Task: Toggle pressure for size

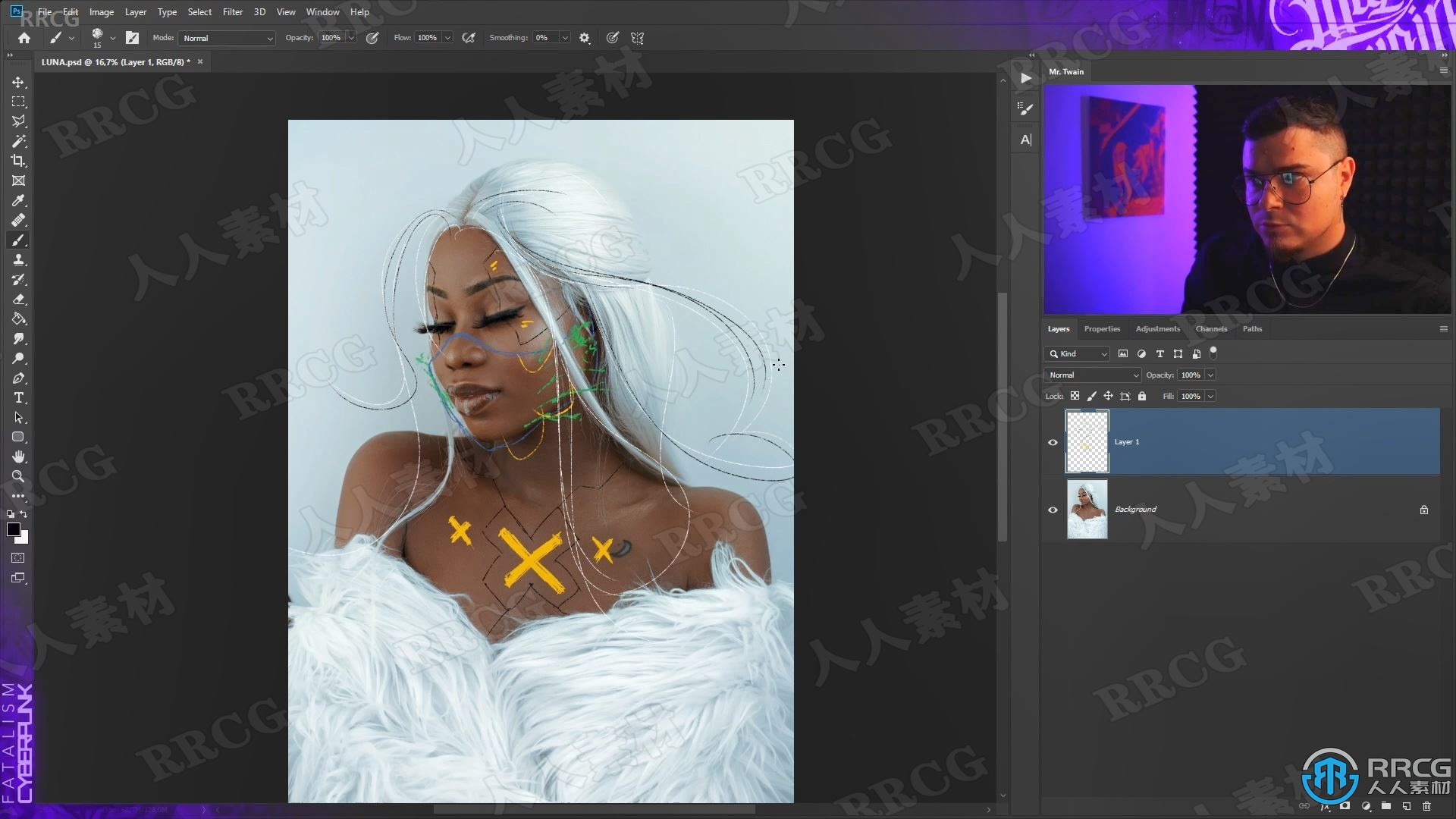Action: pos(612,38)
